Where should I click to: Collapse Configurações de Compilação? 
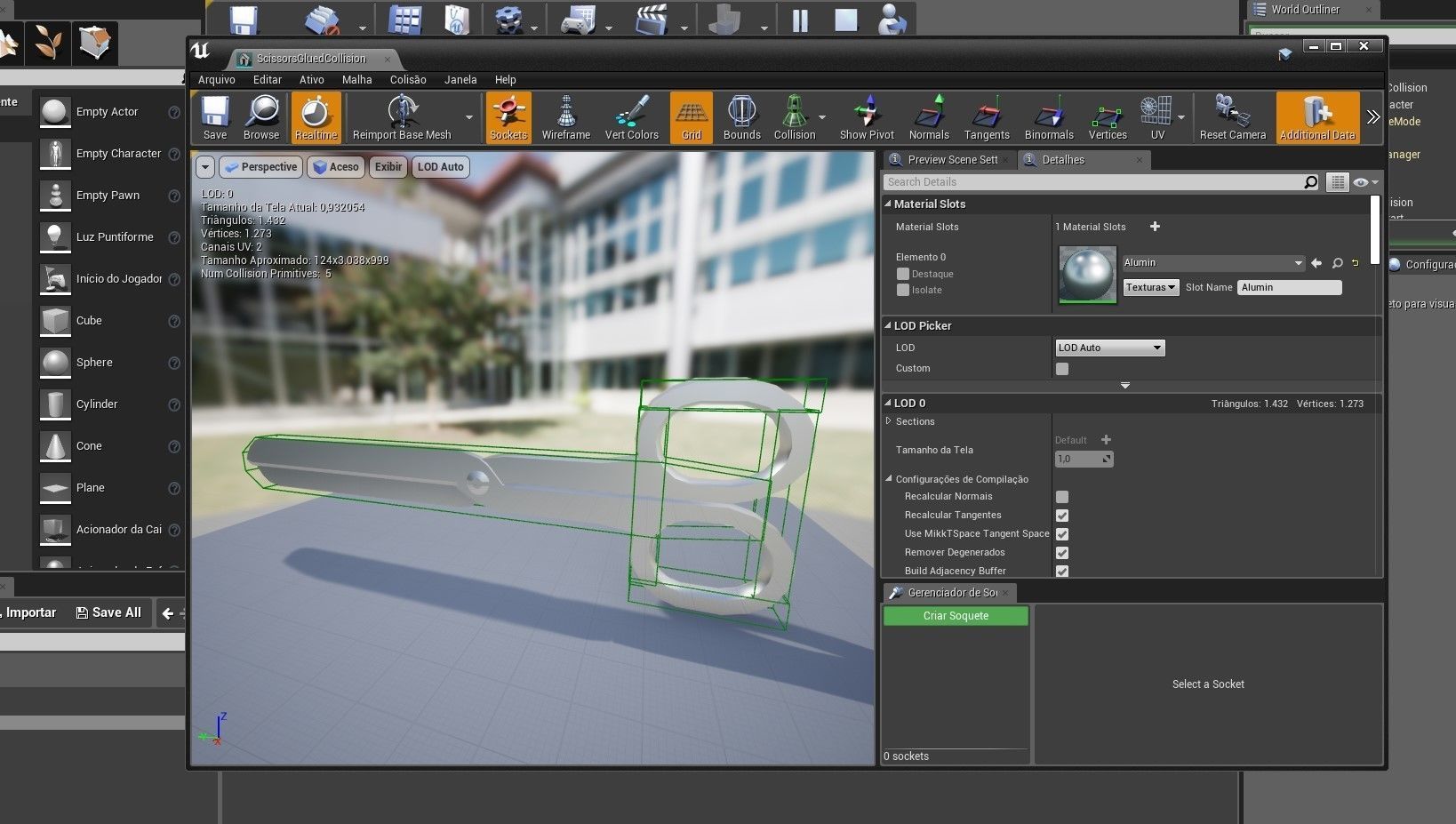pos(889,479)
